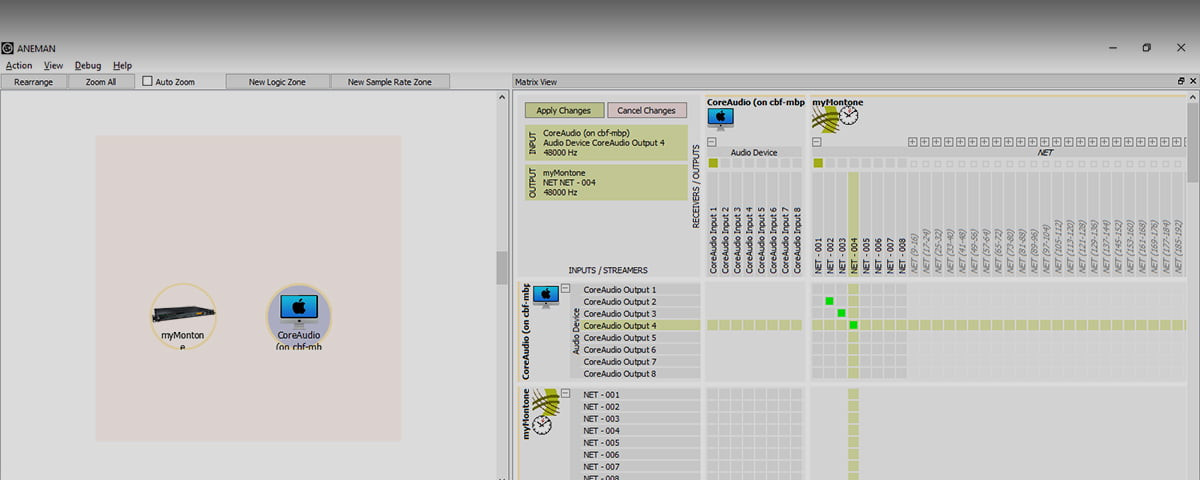The width and height of the screenshot is (1200, 480).
Task: Click the OUTPUT info panel for myMontone
Action: 606,182
